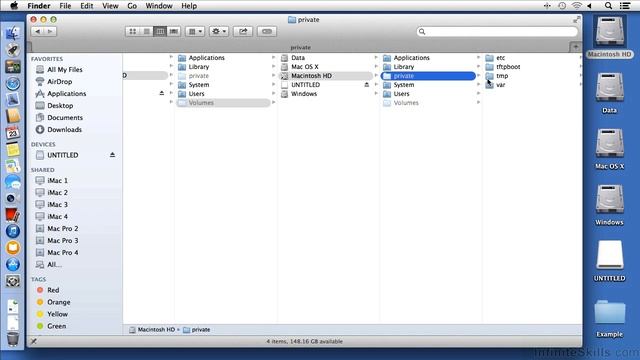Image resolution: width=640 pixels, height=360 pixels.
Task: Open AirDrop from sidebar
Action: tap(60, 82)
